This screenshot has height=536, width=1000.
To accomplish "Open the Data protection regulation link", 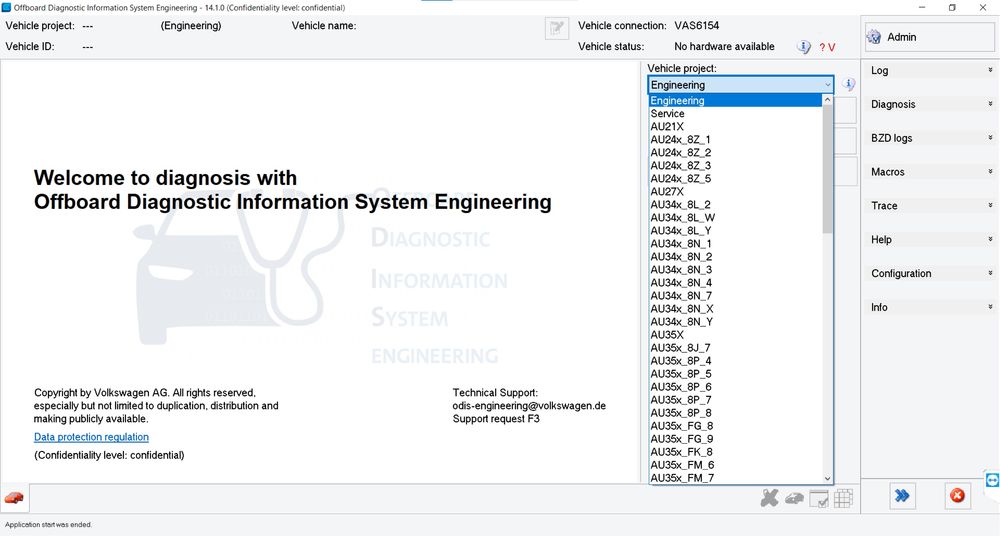I will tap(91, 437).
